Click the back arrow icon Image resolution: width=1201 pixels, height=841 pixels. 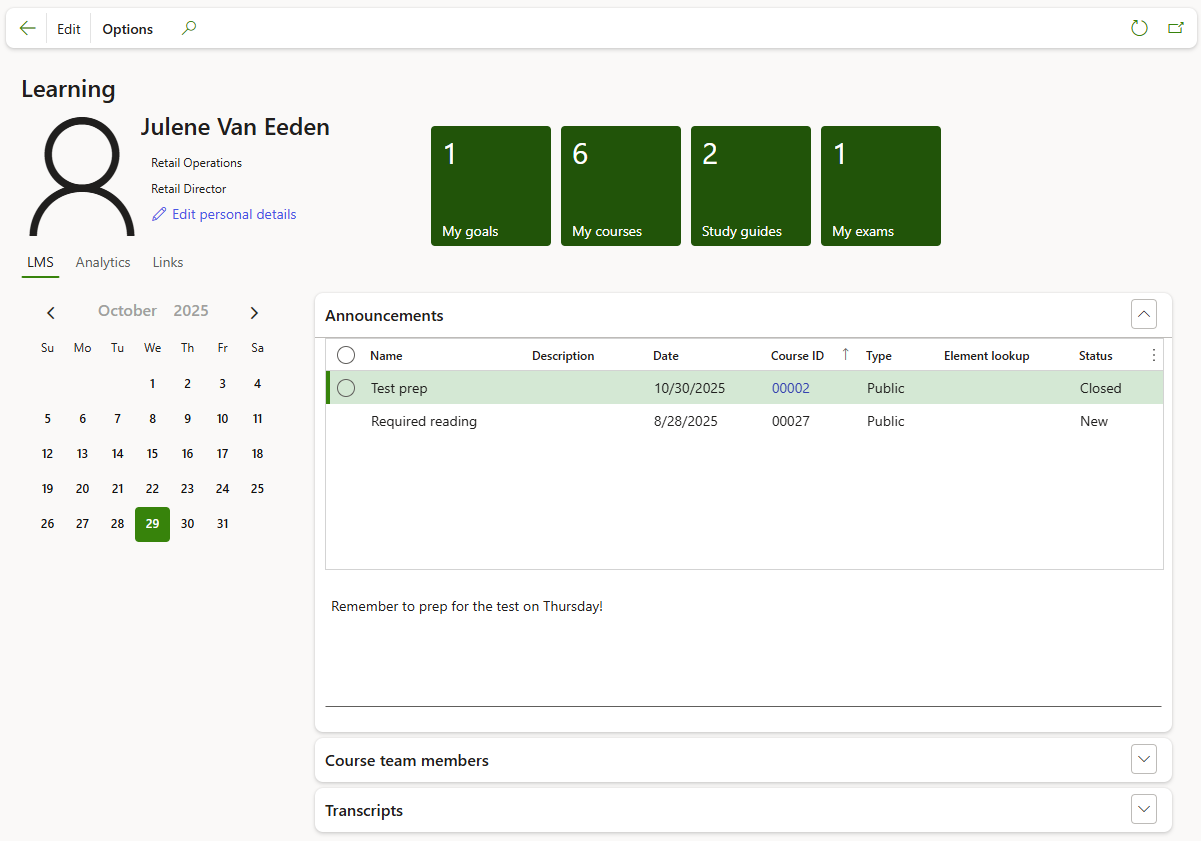[x=27, y=28]
